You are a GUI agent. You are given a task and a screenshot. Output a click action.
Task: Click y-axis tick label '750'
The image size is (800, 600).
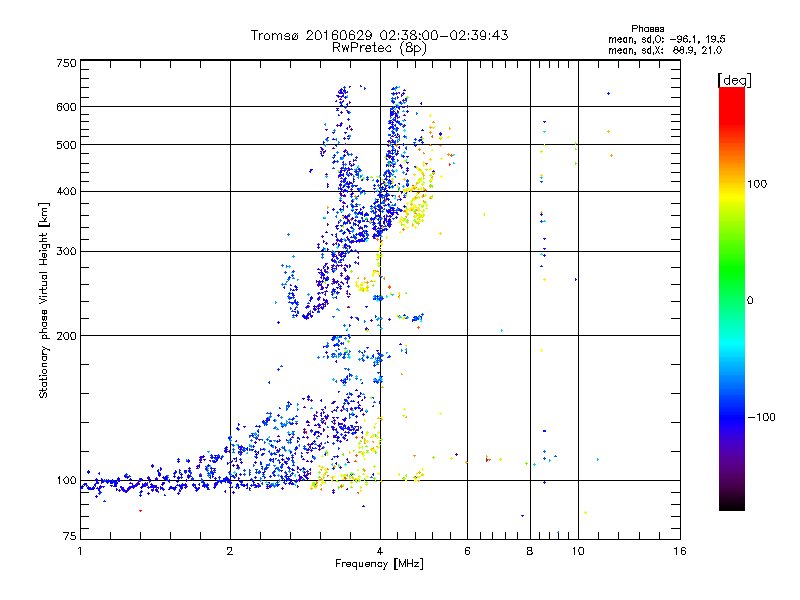pyautogui.click(x=66, y=63)
